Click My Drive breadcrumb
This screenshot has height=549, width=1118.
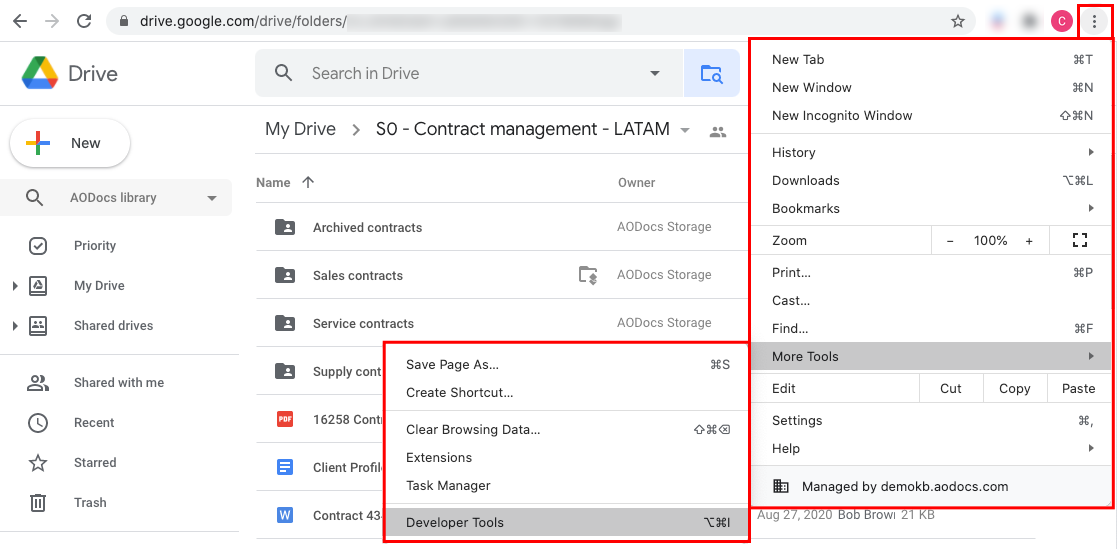coord(300,129)
